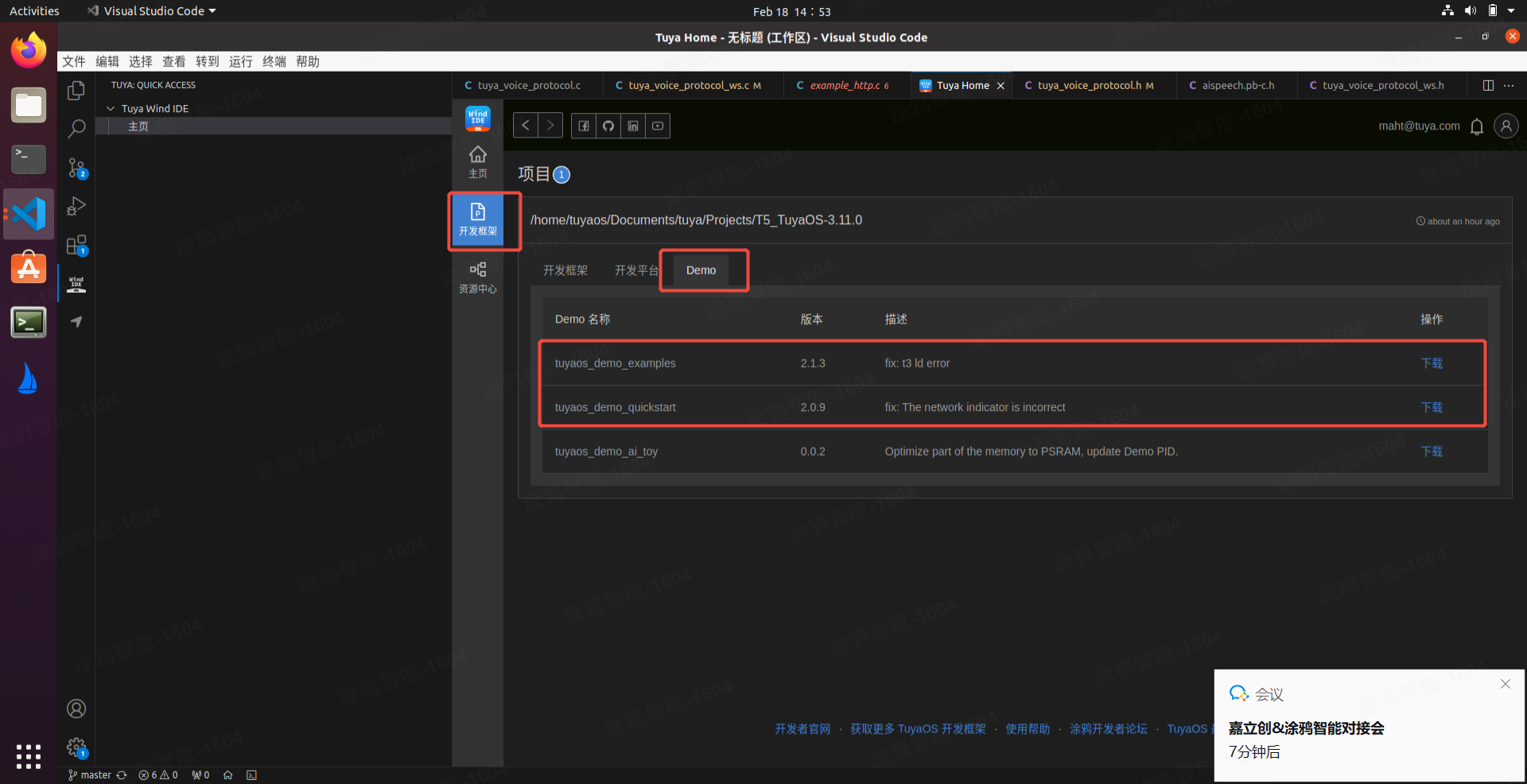Image resolution: width=1527 pixels, height=784 pixels.
Task: Open the 终端 menu
Action: [x=274, y=61]
